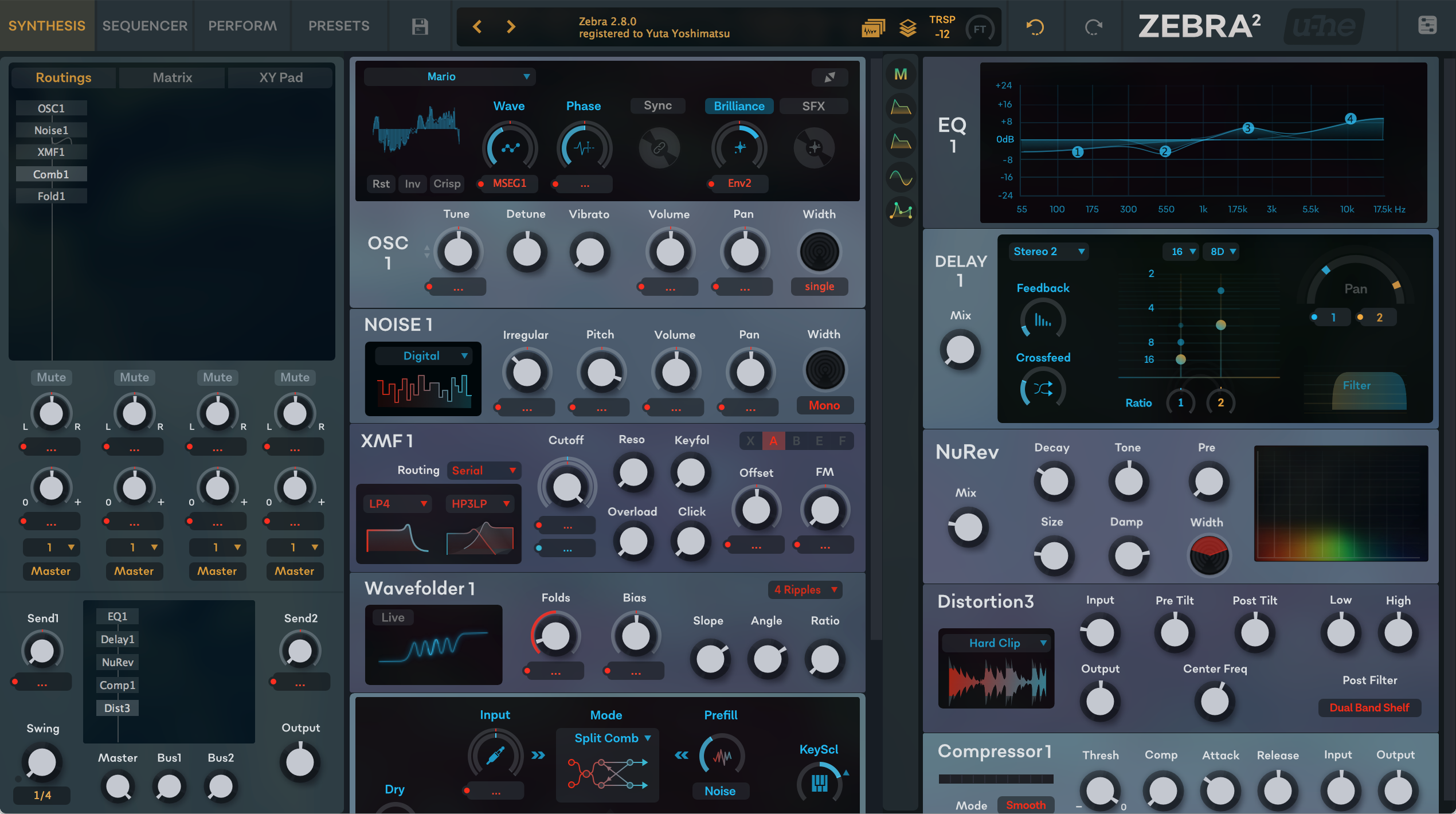1456x814 pixels.
Task: Click the Crossfeed shuffle knob in Delay
Action: click(1043, 389)
